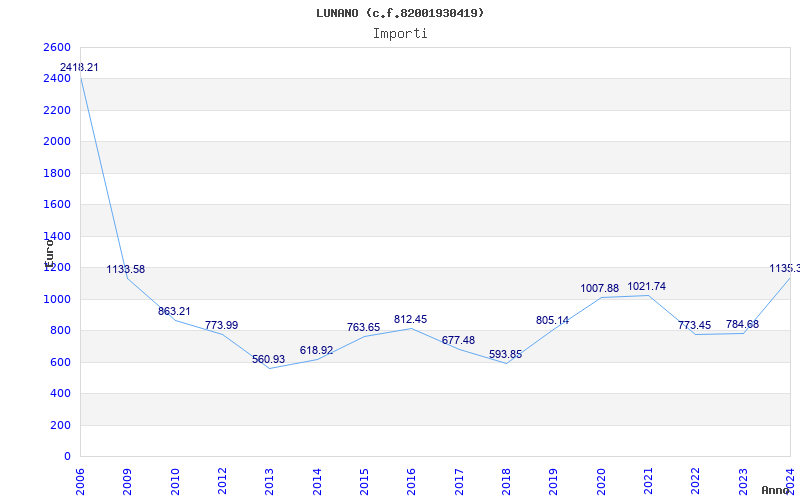The width and height of the screenshot is (800, 500).
Task: Click the x-axis year 2022
Action: click(x=695, y=481)
